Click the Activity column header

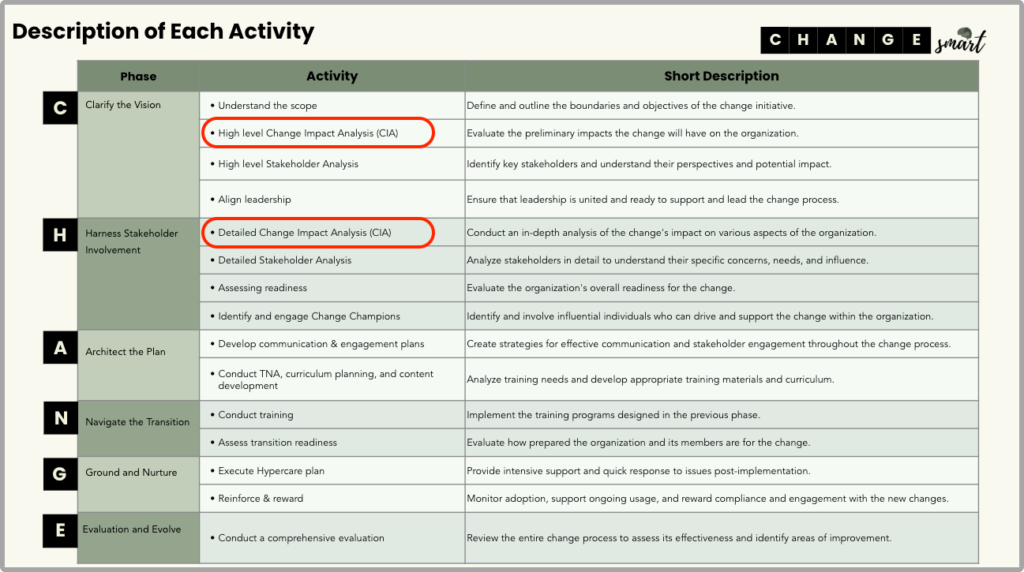coord(331,76)
